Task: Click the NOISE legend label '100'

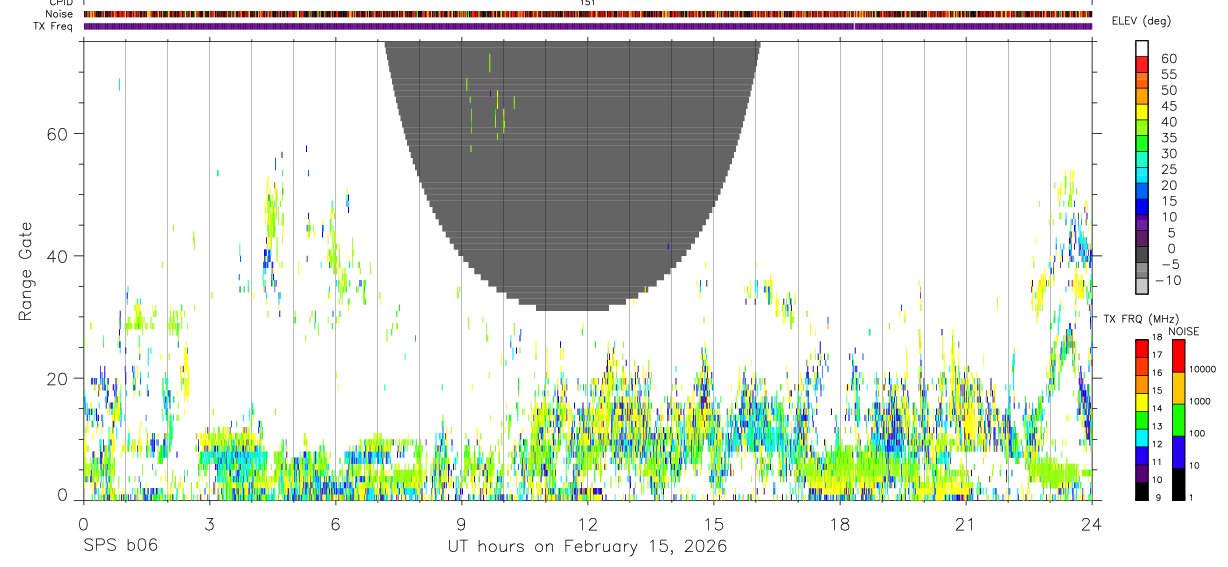Action: tap(1195, 433)
